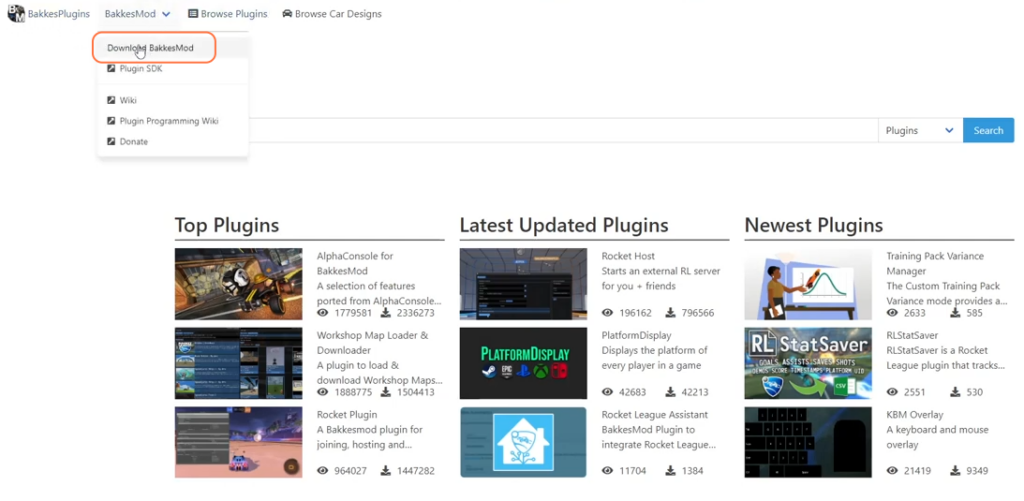
Task: Click the Top Plugins heading
Action: 227,225
